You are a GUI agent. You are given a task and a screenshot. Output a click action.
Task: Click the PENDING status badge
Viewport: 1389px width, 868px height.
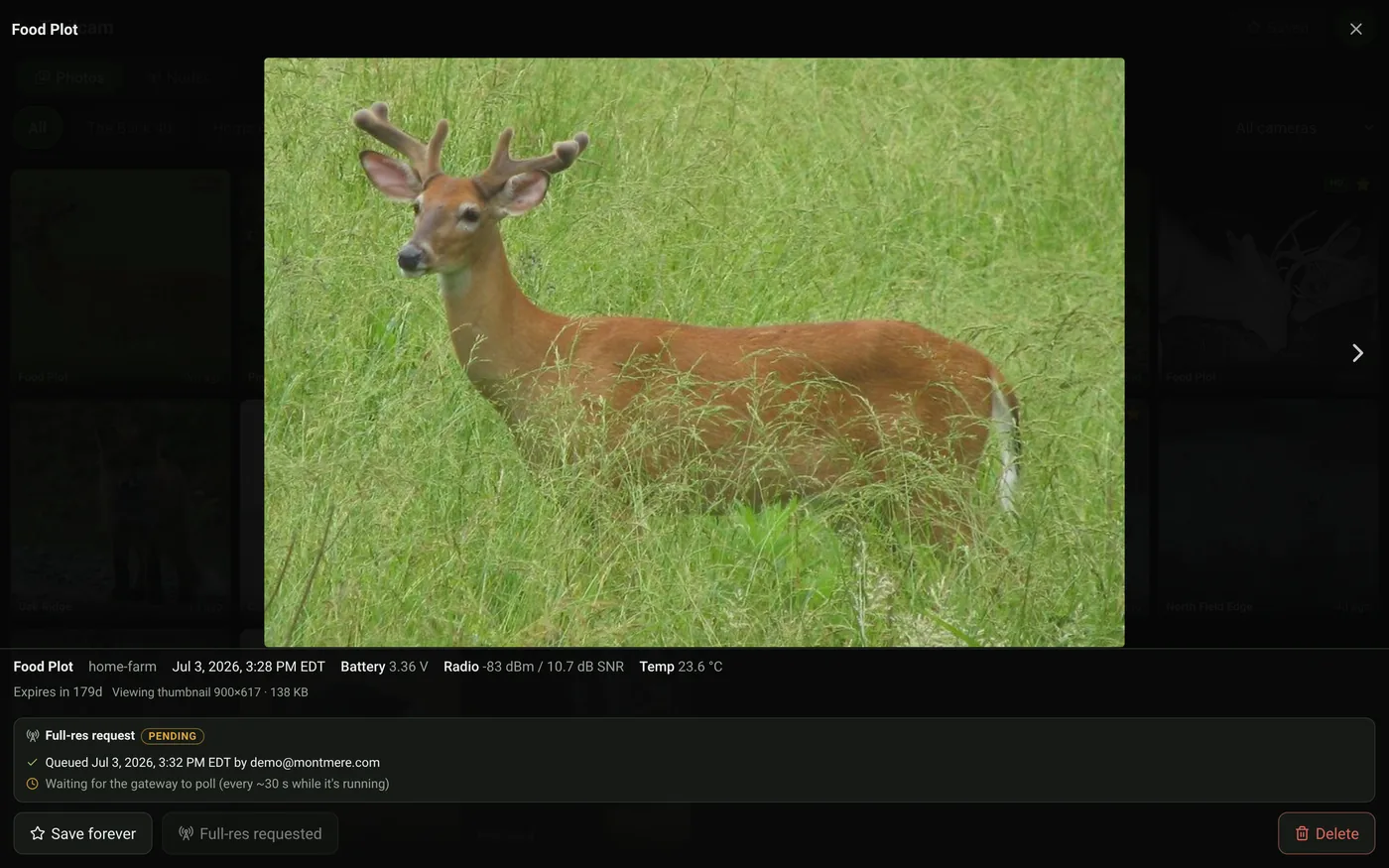point(173,736)
